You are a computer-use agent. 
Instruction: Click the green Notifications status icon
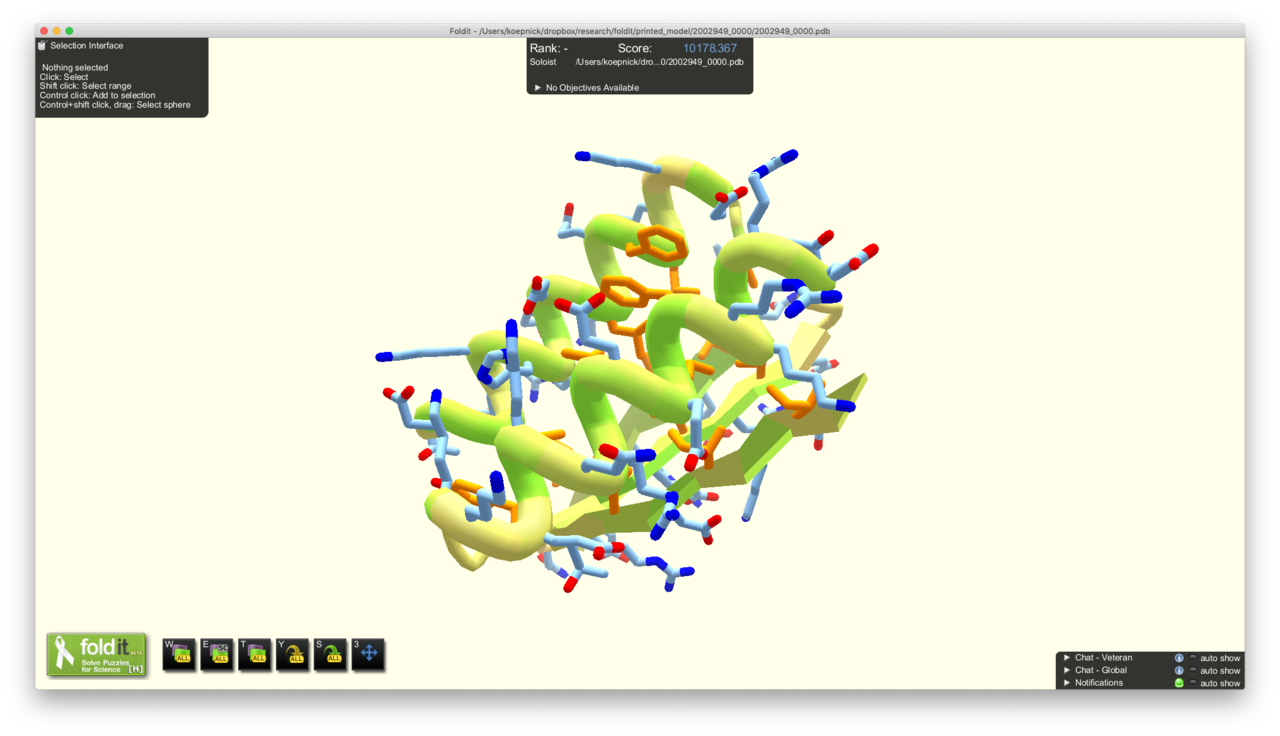tap(1179, 683)
